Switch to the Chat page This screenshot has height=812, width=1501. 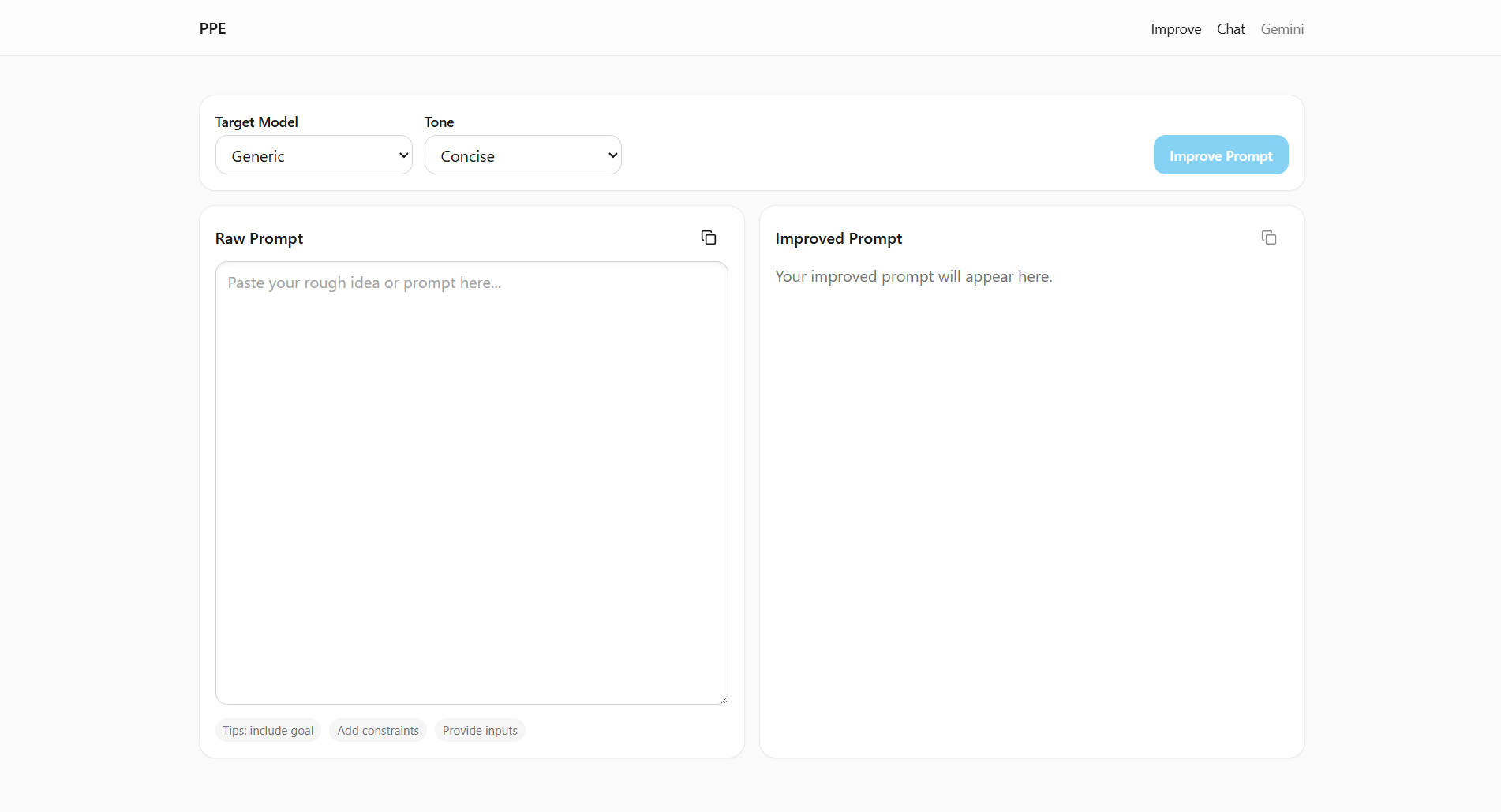[1230, 29]
